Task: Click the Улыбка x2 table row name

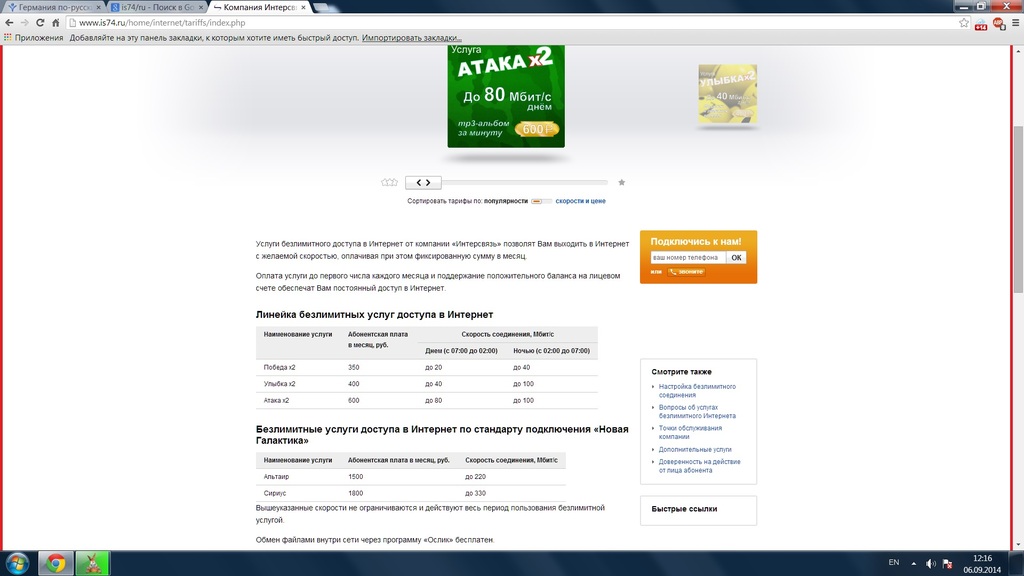Action: (x=280, y=383)
